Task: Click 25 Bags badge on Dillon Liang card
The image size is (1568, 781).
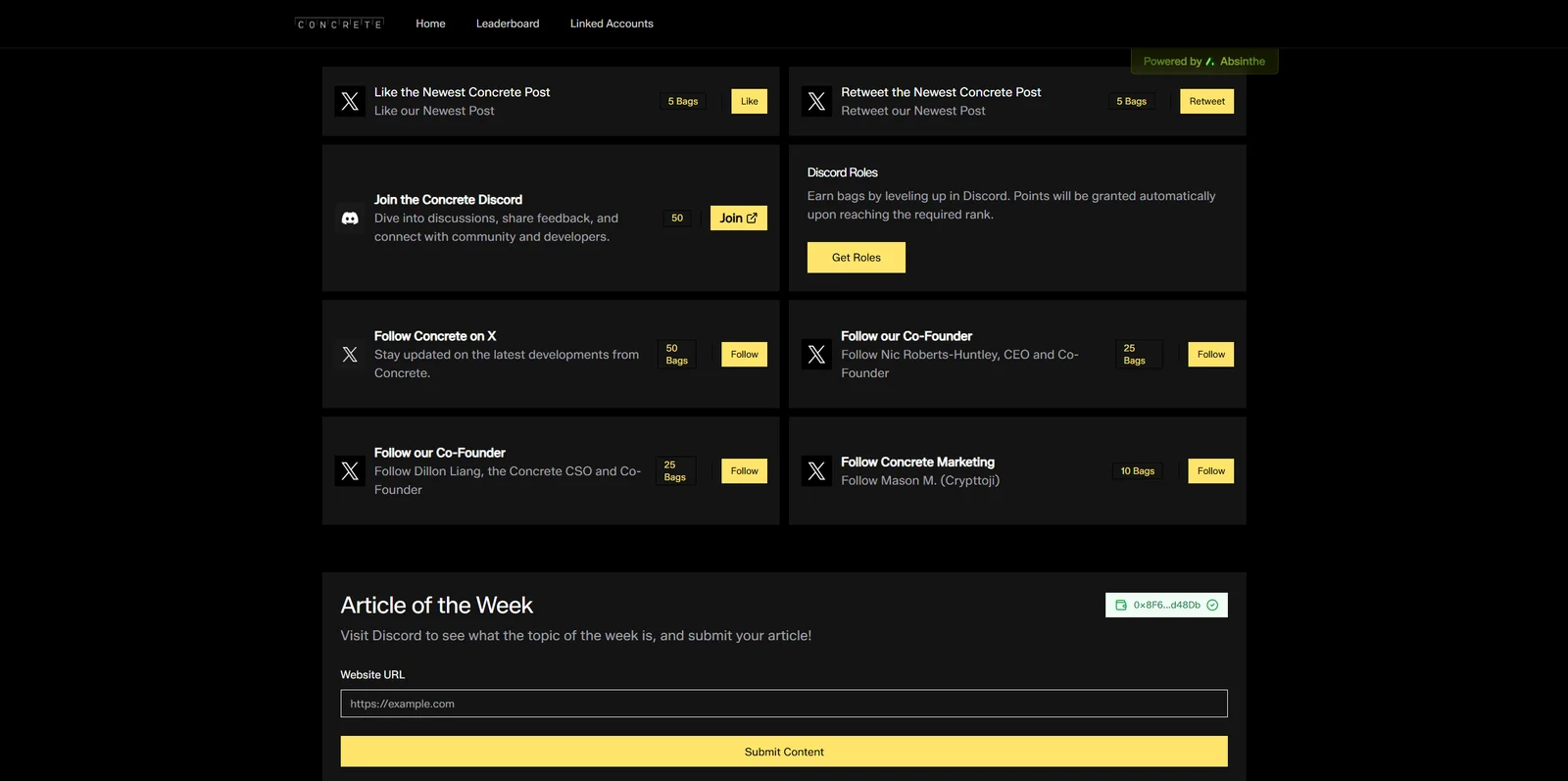Action: click(x=675, y=471)
